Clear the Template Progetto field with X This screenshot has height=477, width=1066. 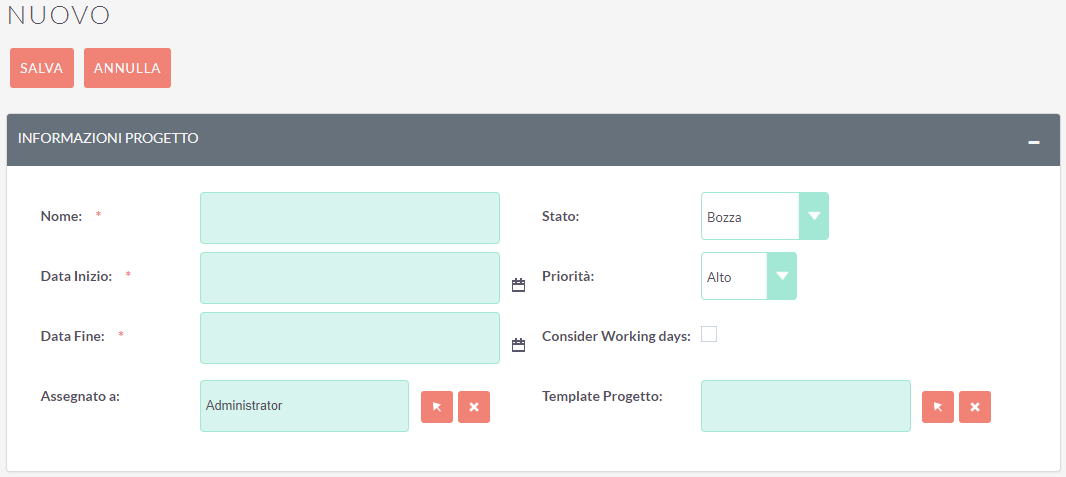pyautogui.click(x=975, y=407)
